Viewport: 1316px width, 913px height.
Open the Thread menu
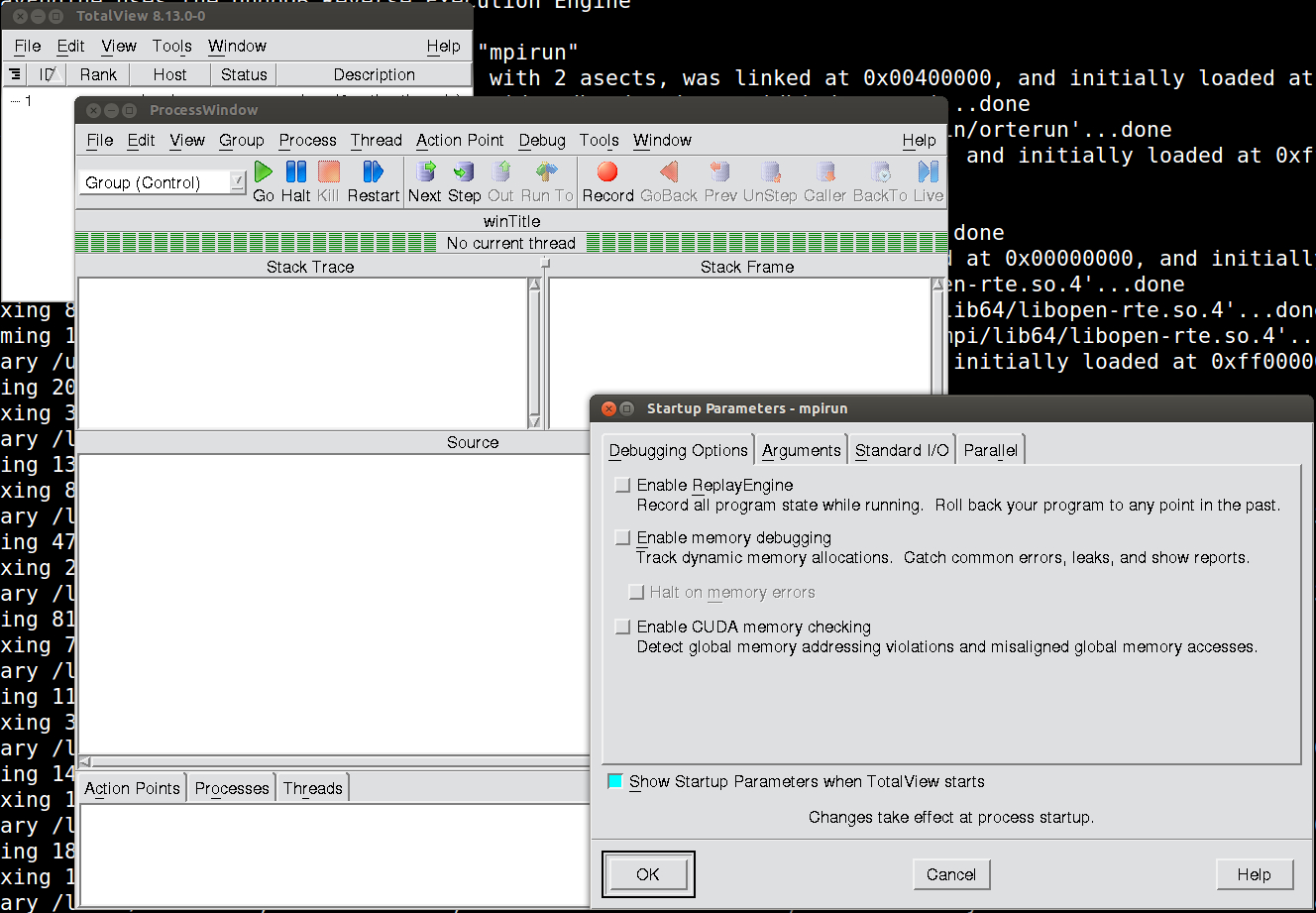tap(377, 140)
